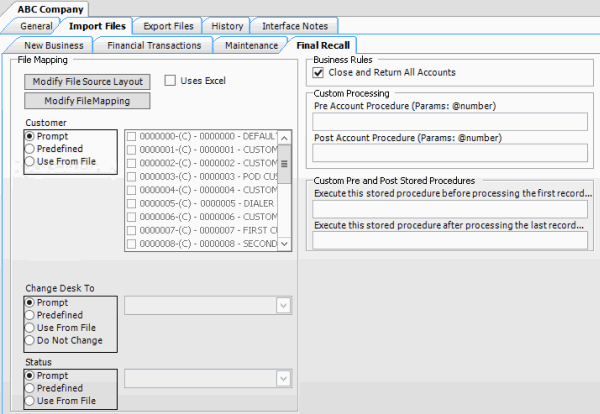Viewport: 600px width, 414px height.
Task: Enable the Uses Excel checkbox
Action: coord(170,80)
